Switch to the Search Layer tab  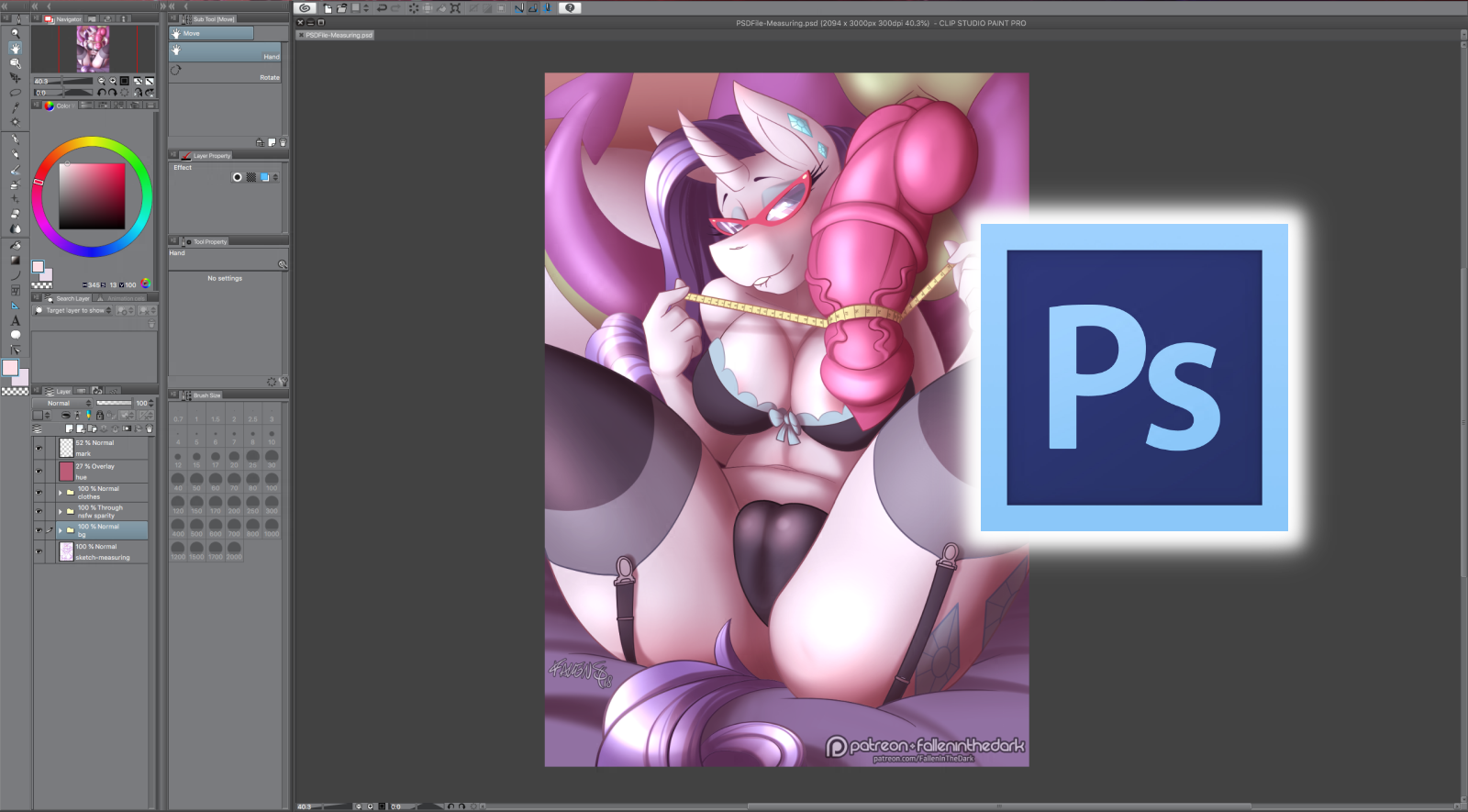[x=68, y=298]
